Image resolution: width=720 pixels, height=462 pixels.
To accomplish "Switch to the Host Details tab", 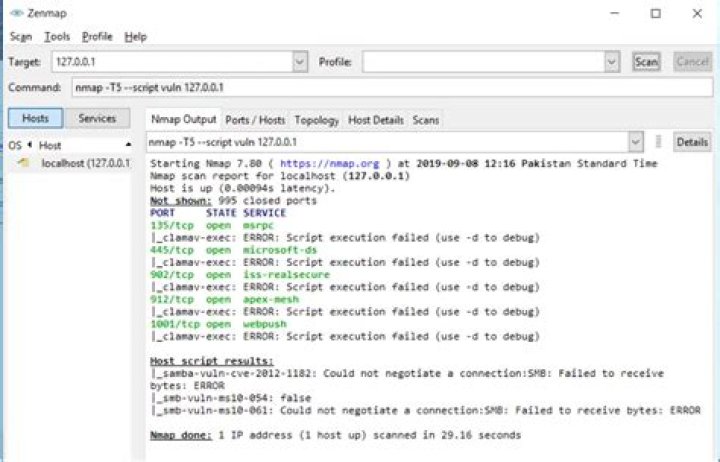I will click(x=376, y=120).
